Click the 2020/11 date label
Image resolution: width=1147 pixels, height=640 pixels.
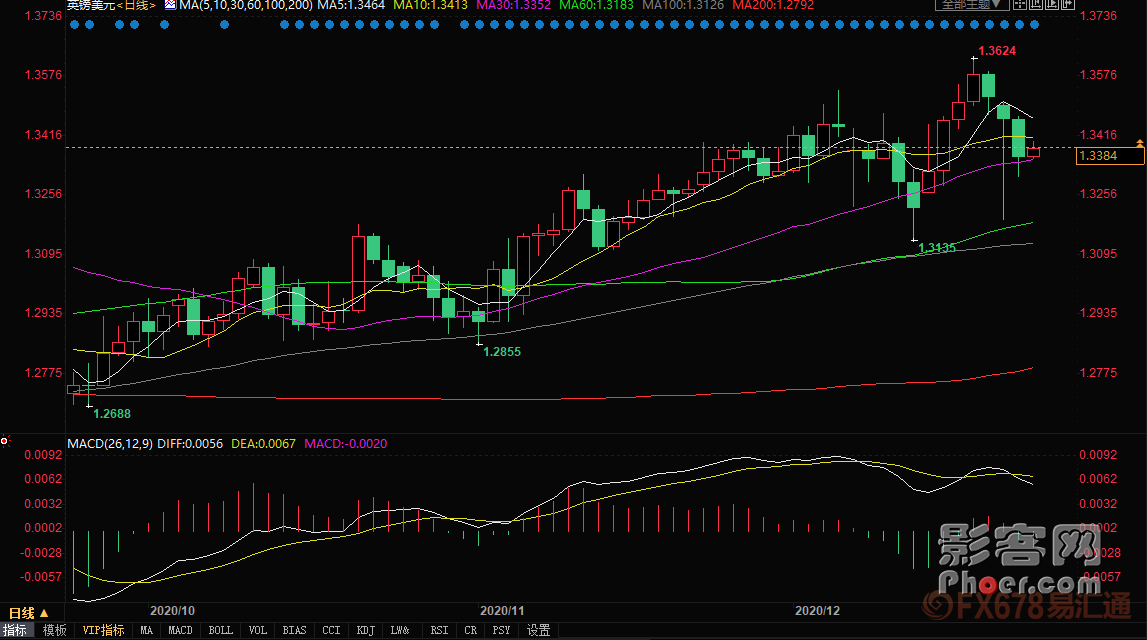coord(502,611)
